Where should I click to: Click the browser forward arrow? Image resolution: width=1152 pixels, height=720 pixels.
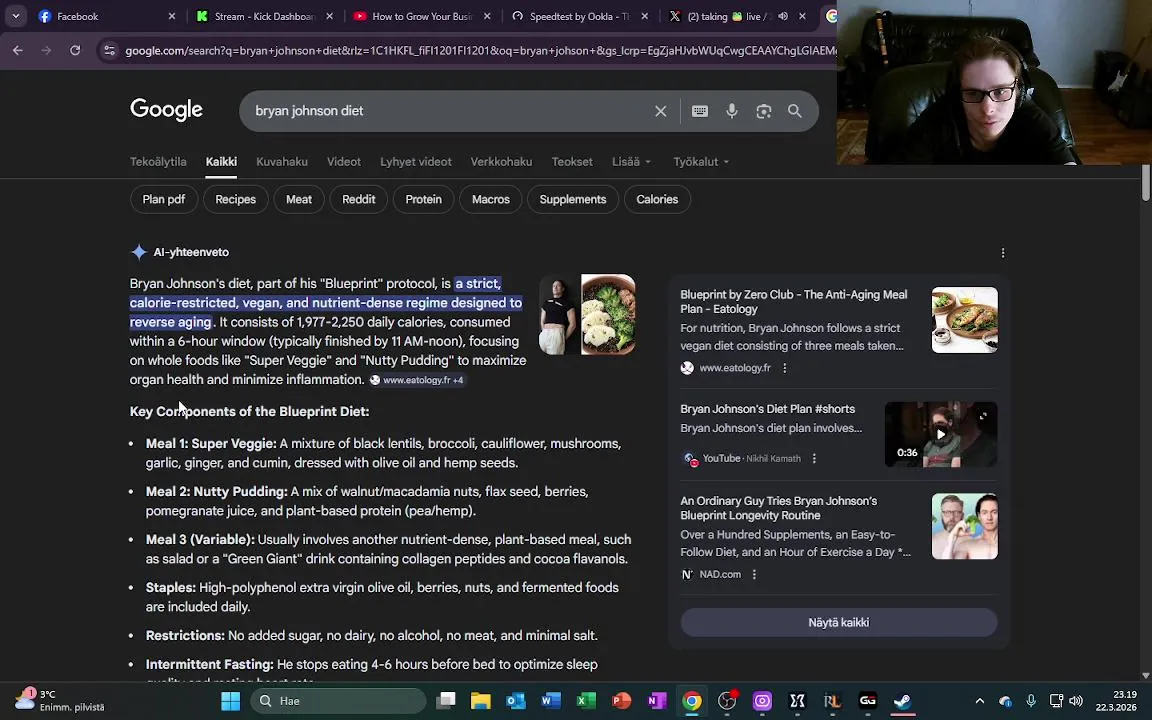(x=46, y=50)
